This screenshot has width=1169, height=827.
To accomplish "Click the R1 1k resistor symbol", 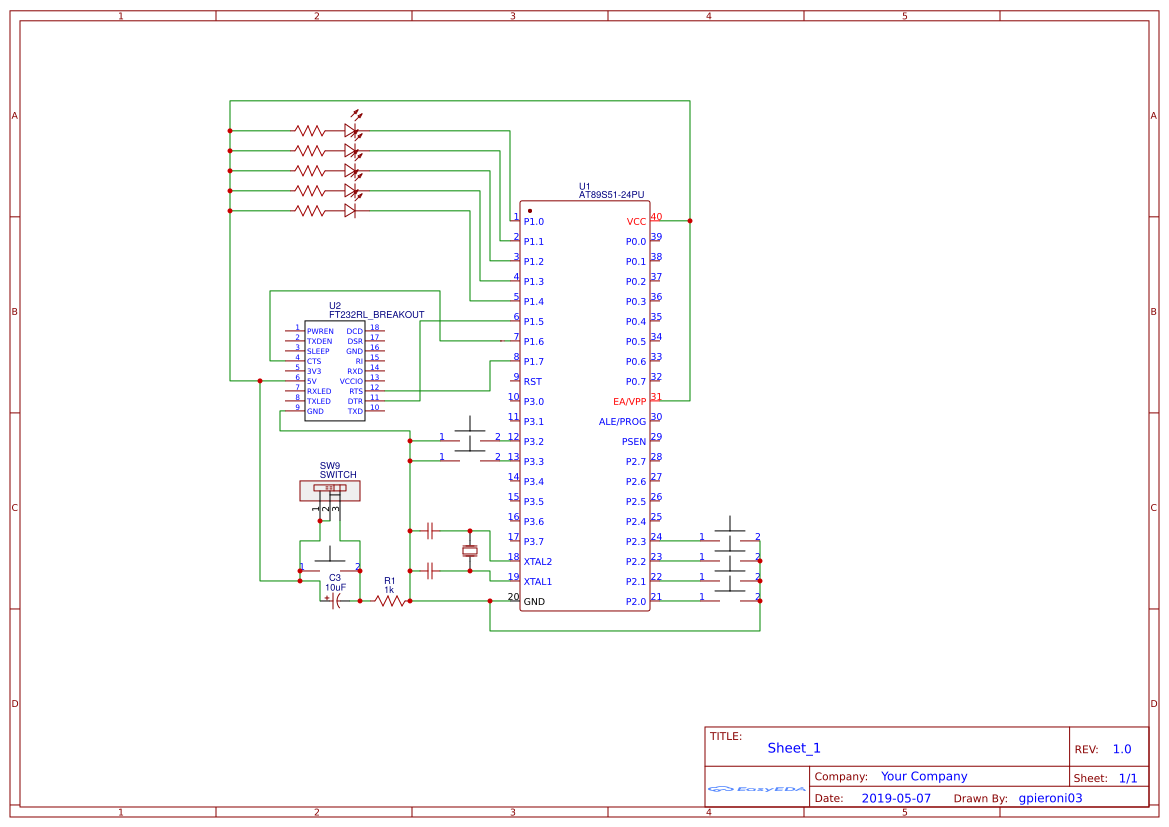I will (x=389, y=601).
